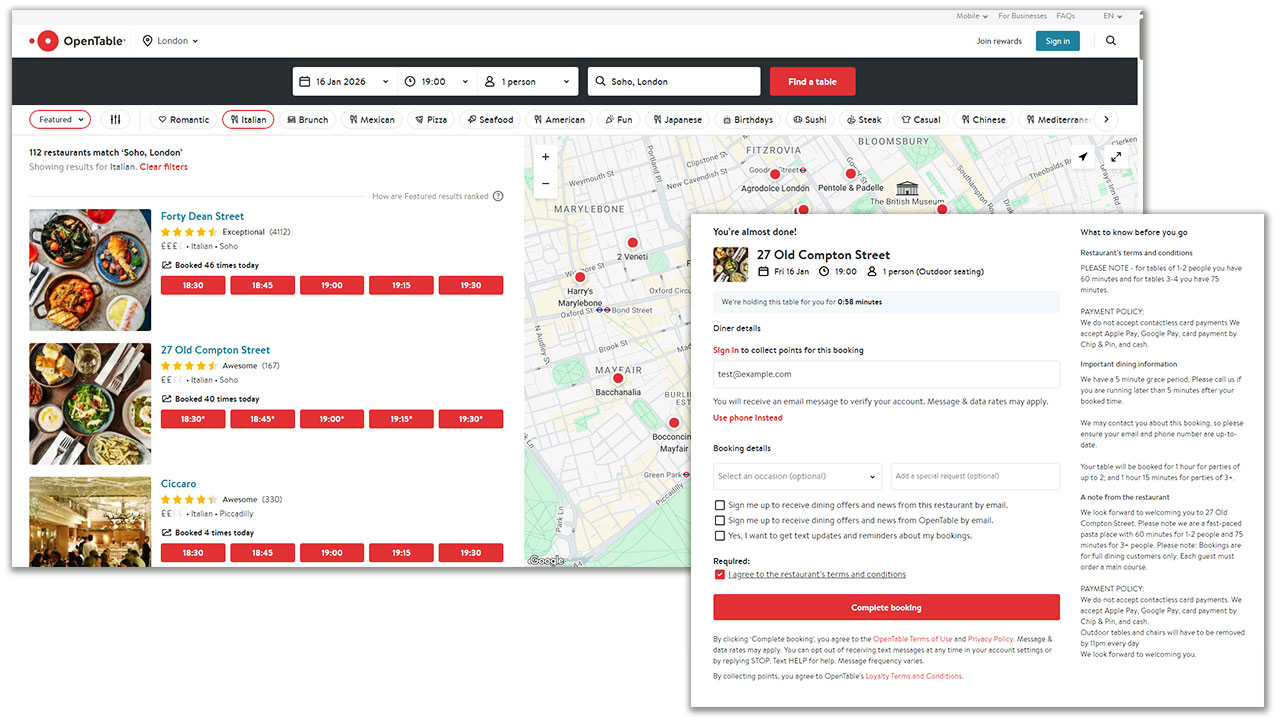Open the 19:00 time dropdown

click(x=436, y=82)
